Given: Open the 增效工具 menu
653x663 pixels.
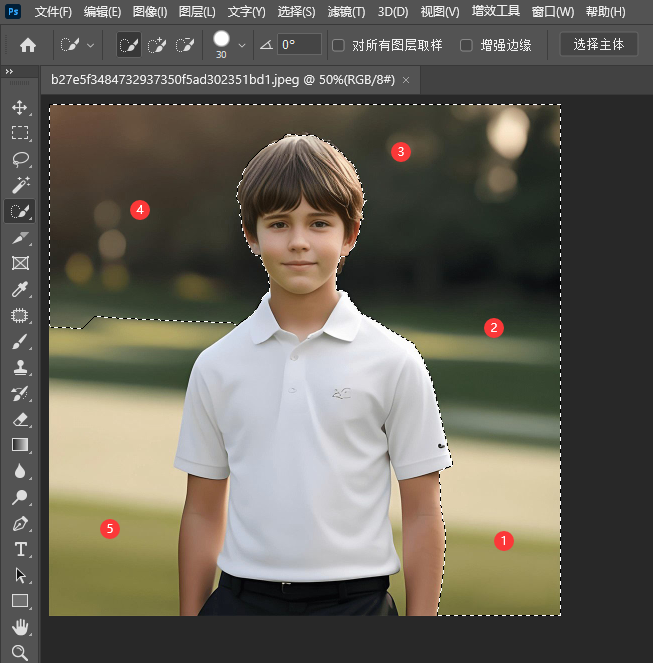Looking at the screenshot, I should [496, 11].
